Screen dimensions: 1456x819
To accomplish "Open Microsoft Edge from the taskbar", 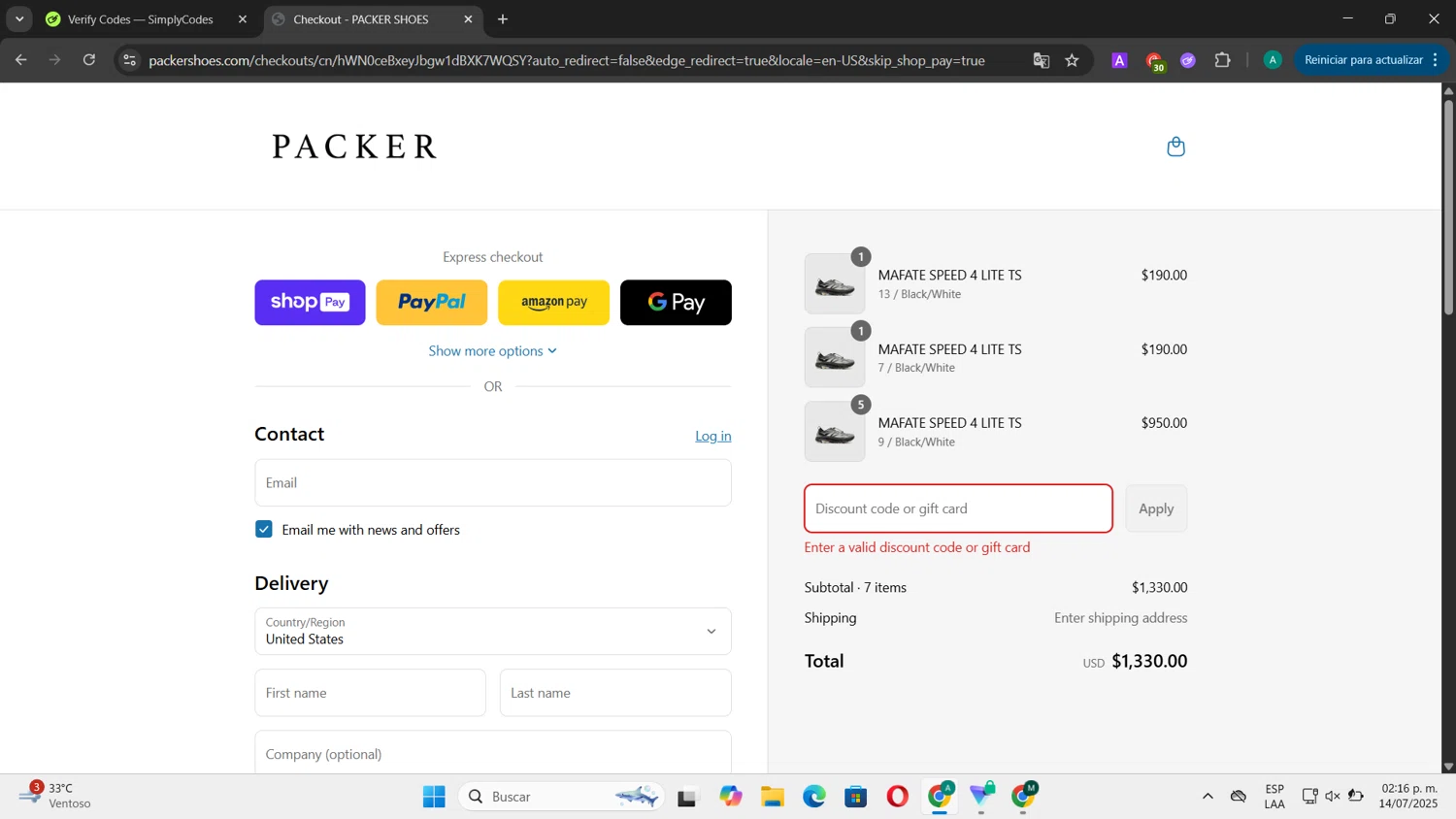I will [x=813, y=797].
